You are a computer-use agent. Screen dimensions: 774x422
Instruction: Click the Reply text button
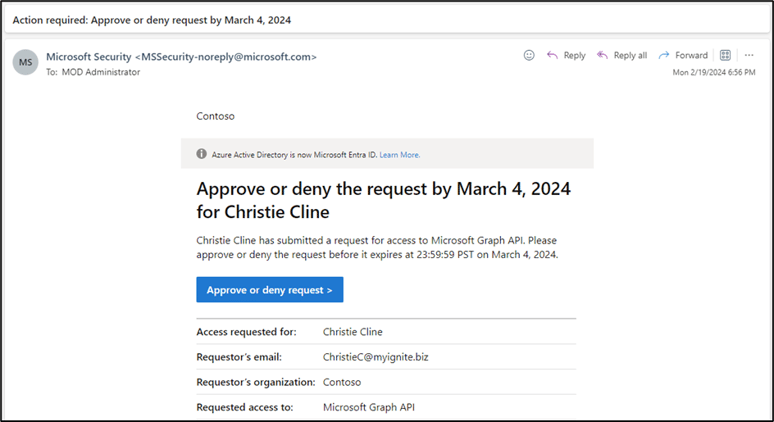[x=575, y=55]
